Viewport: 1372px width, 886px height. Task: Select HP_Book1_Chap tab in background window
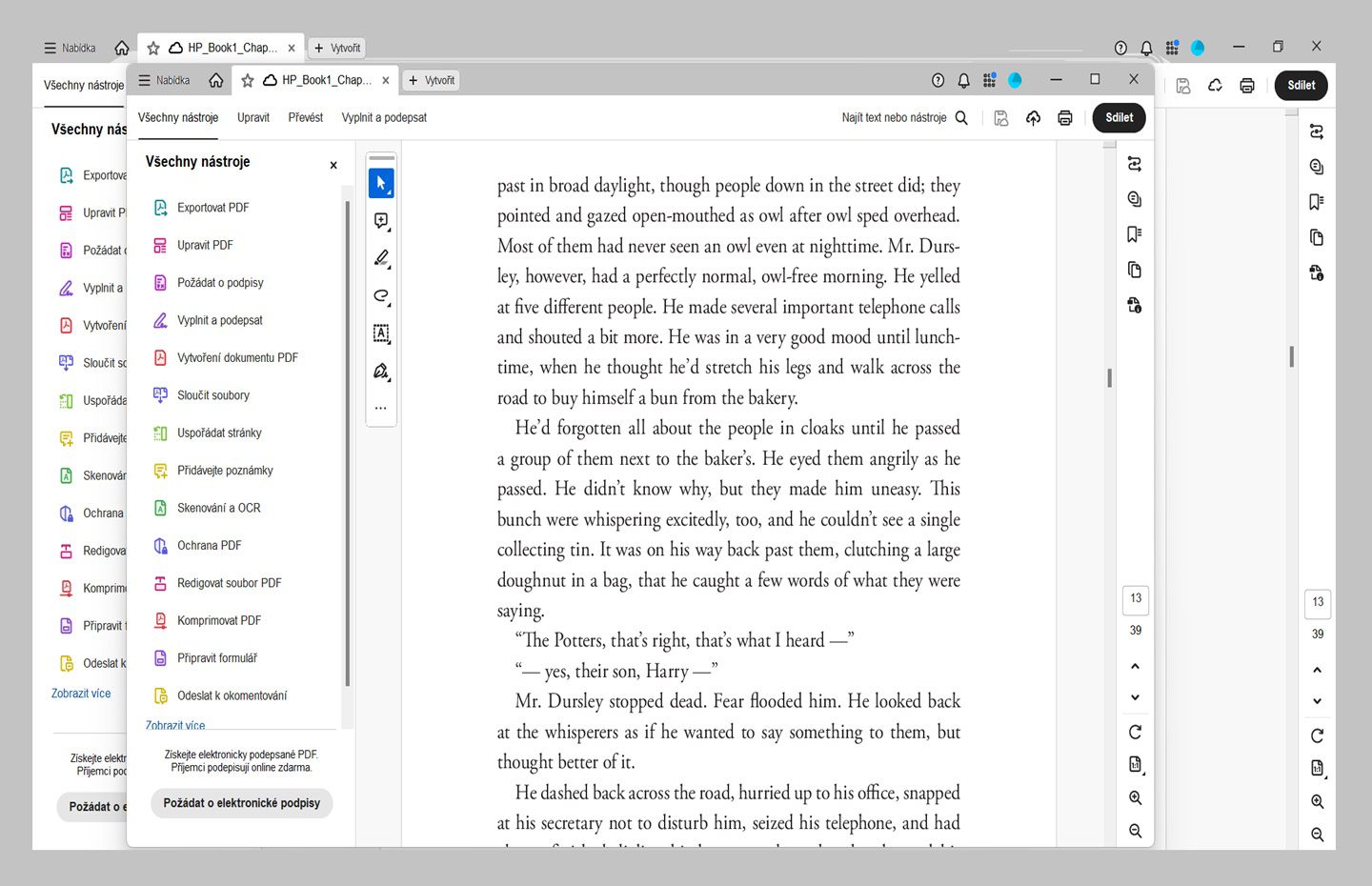(223, 48)
